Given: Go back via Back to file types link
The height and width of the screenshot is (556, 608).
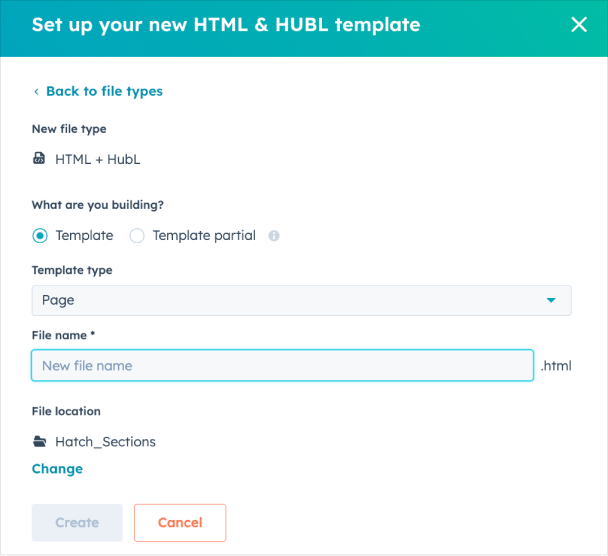Looking at the screenshot, I should [x=104, y=91].
